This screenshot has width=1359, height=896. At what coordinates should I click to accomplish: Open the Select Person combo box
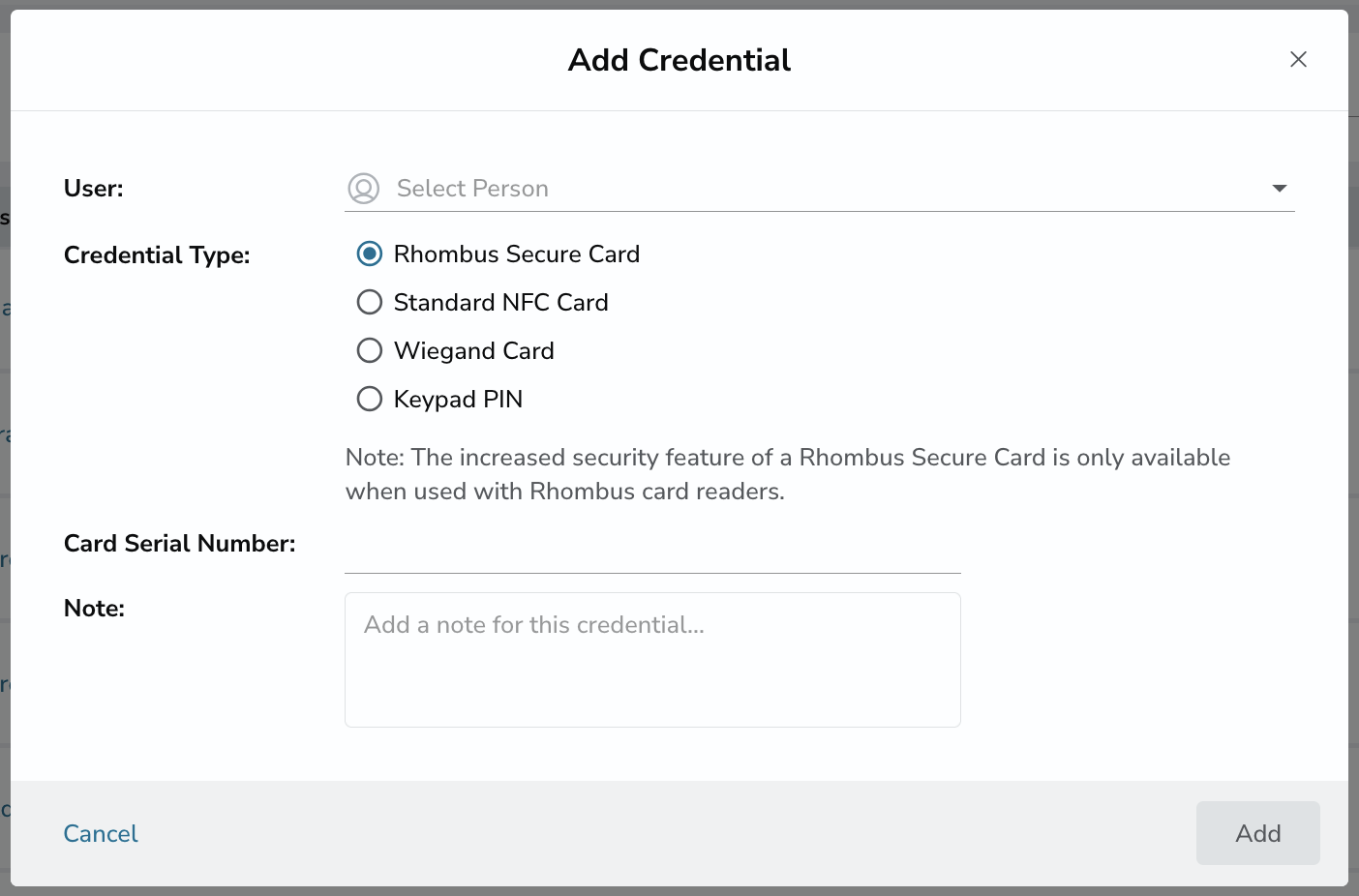click(x=820, y=189)
